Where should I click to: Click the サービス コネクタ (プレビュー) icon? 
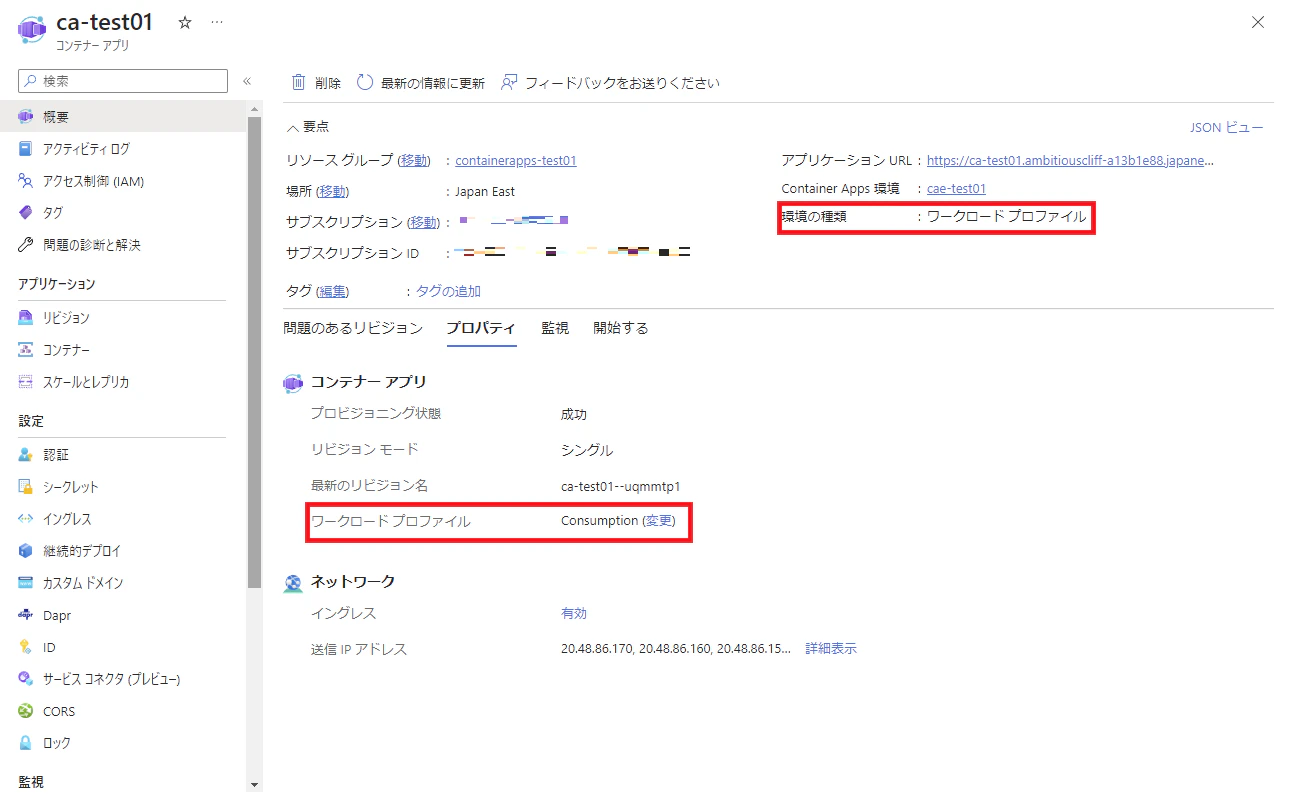26,679
